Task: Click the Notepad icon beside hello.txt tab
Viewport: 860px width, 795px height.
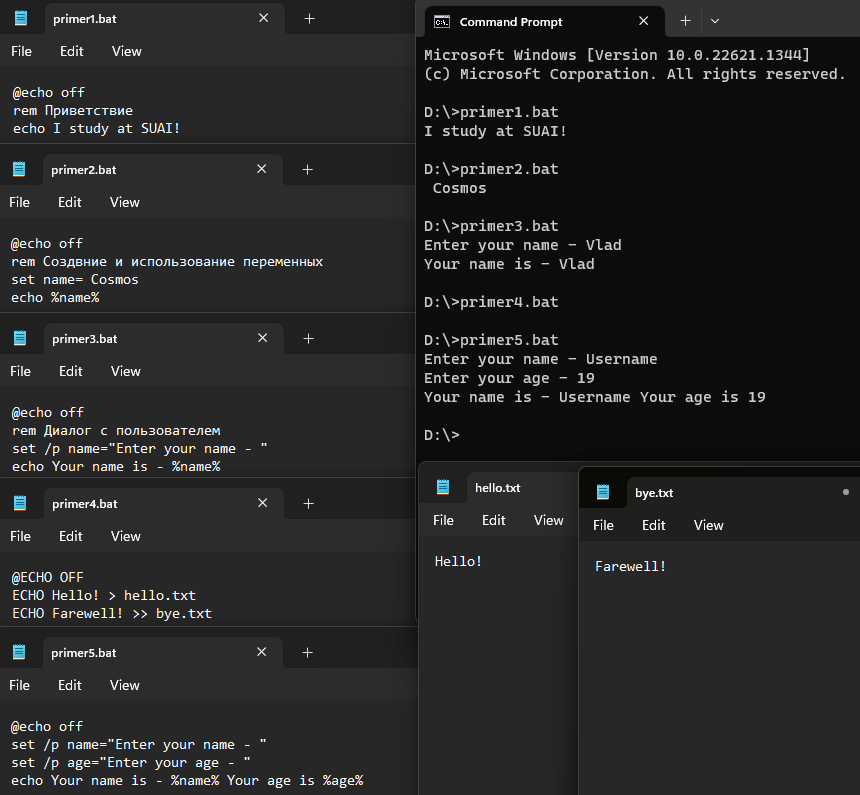Action: point(443,487)
